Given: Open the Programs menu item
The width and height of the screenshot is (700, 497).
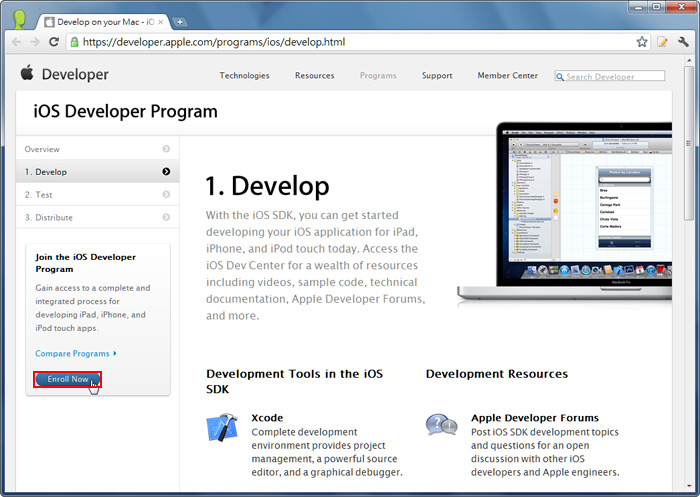Looking at the screenshot, I should [x=378, y=75].
